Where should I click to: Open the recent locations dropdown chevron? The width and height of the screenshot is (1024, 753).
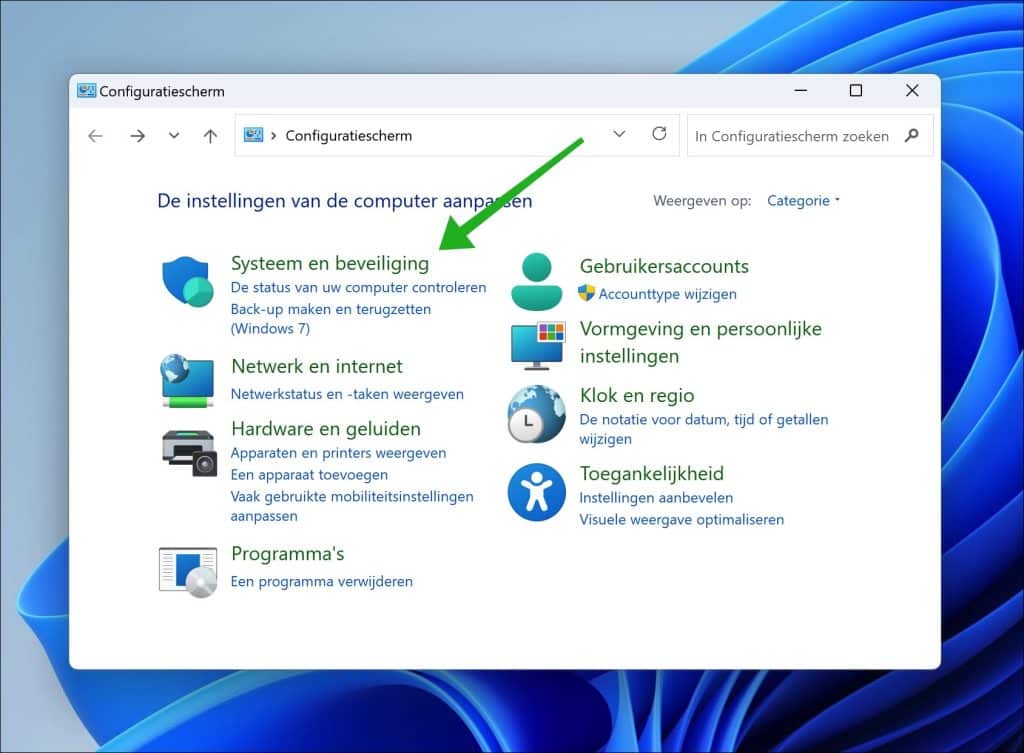coord(174,136)
